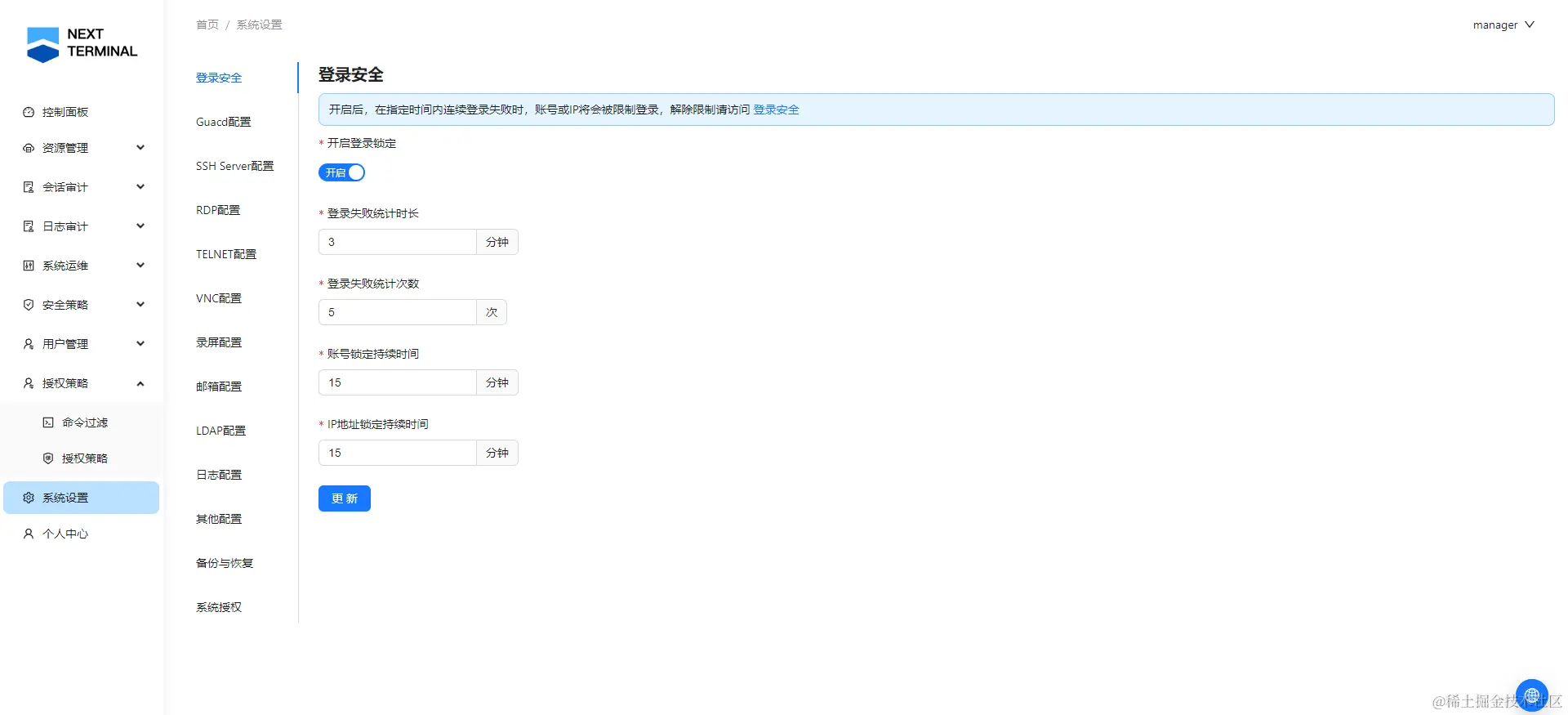Click the Next Terminal logo

click(82, 44)
